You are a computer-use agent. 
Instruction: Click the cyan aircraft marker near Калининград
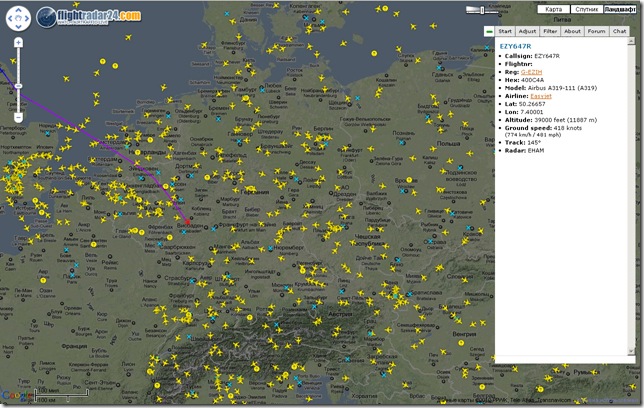[x=487, y=48]
